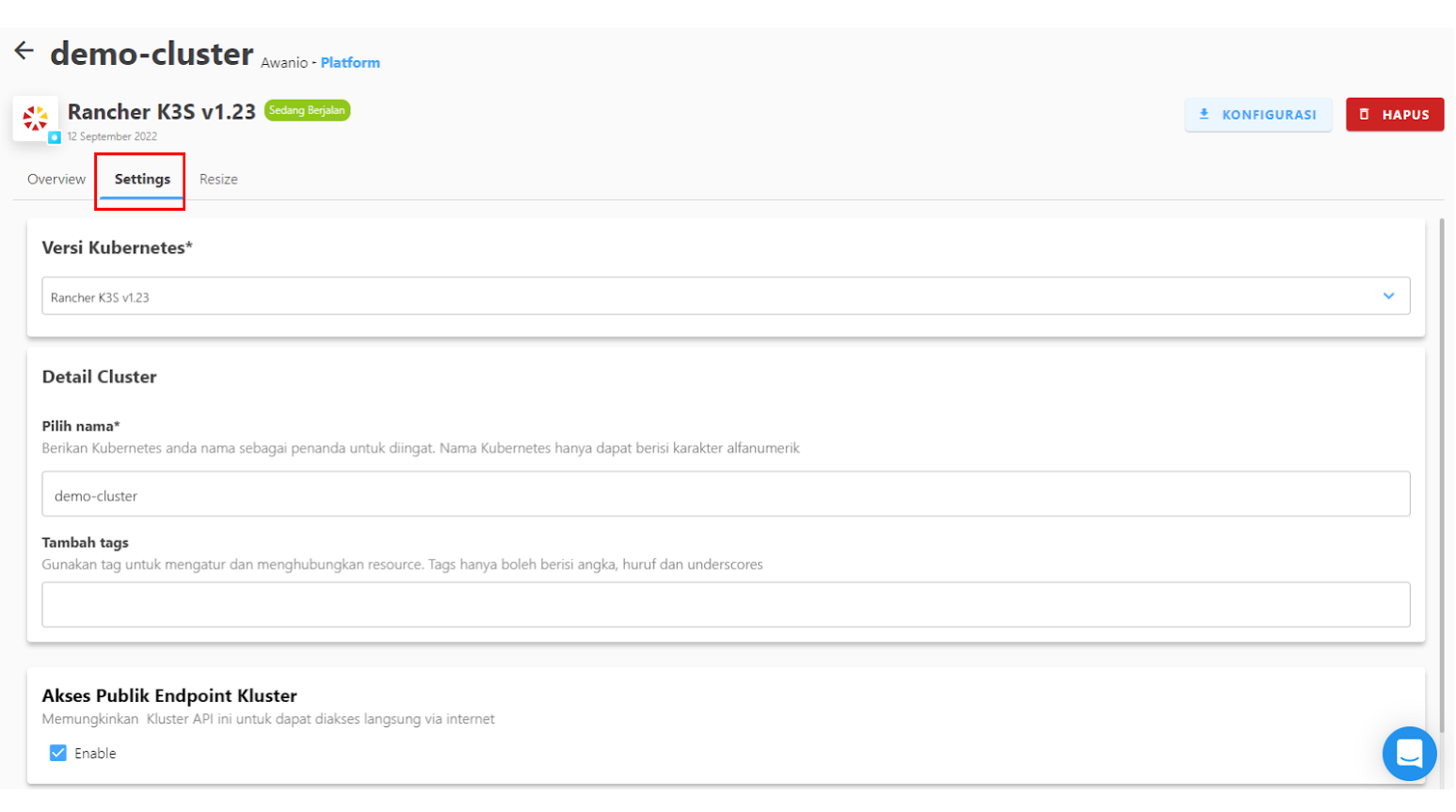Click the download icon in Konfigurasi
1456x812 pixels.
1204,114
